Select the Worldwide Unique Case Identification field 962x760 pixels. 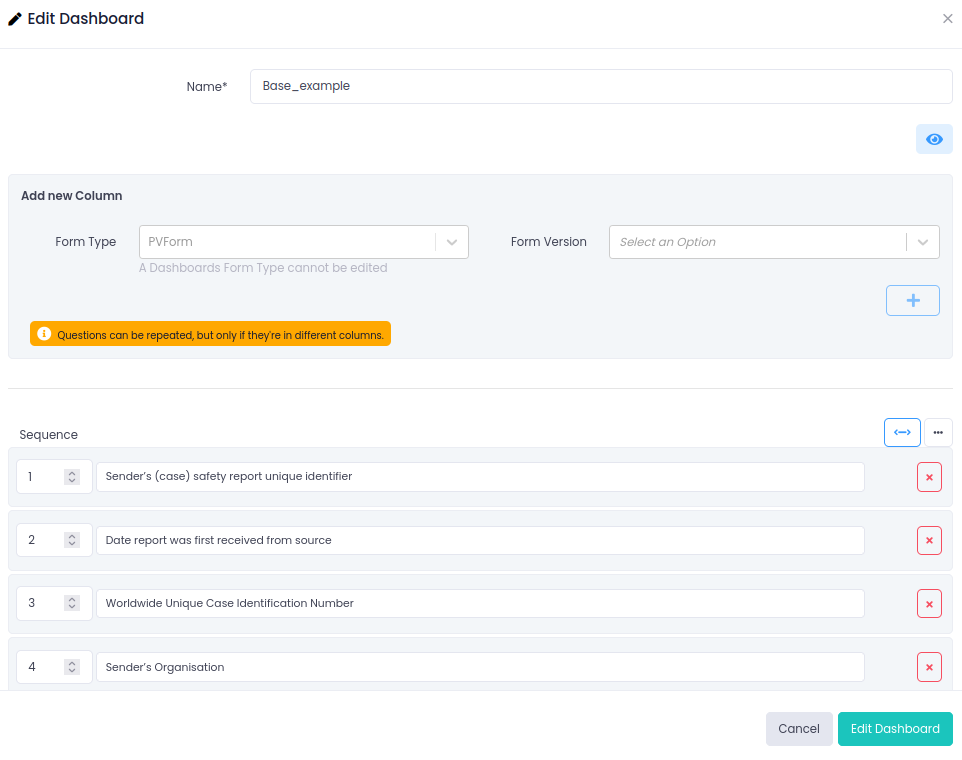(x=480, y=603)
